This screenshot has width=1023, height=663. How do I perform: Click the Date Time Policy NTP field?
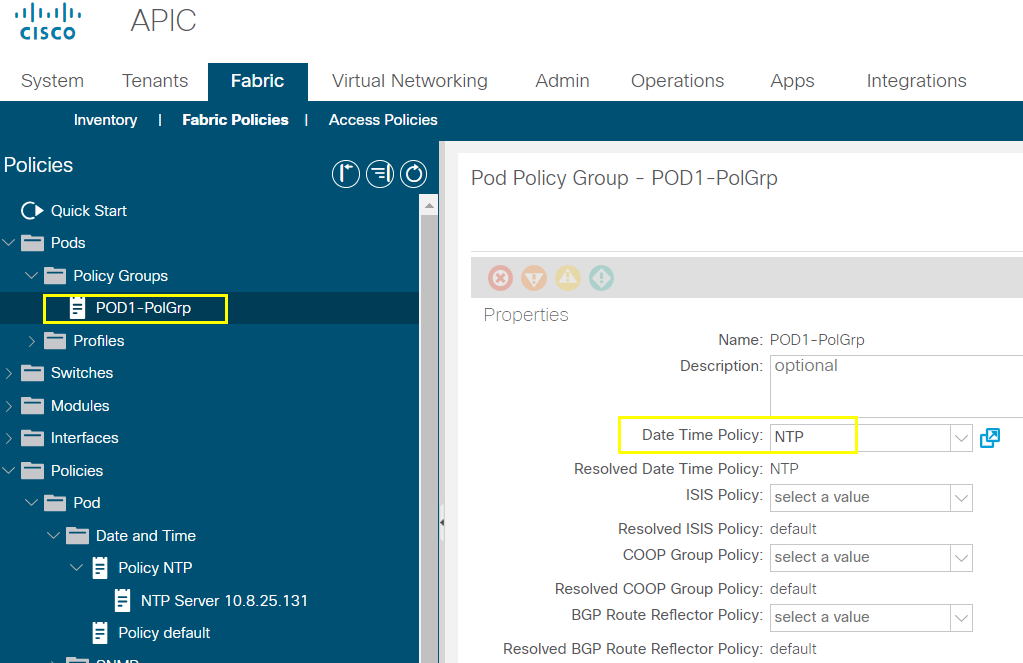pos(860,438)
